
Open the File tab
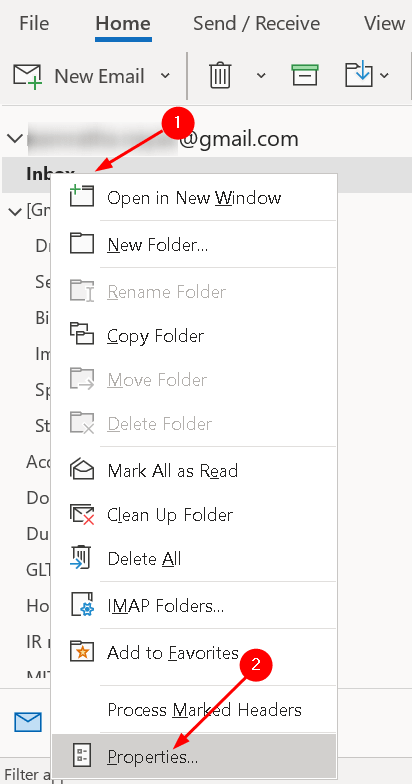tap(34, 24)
